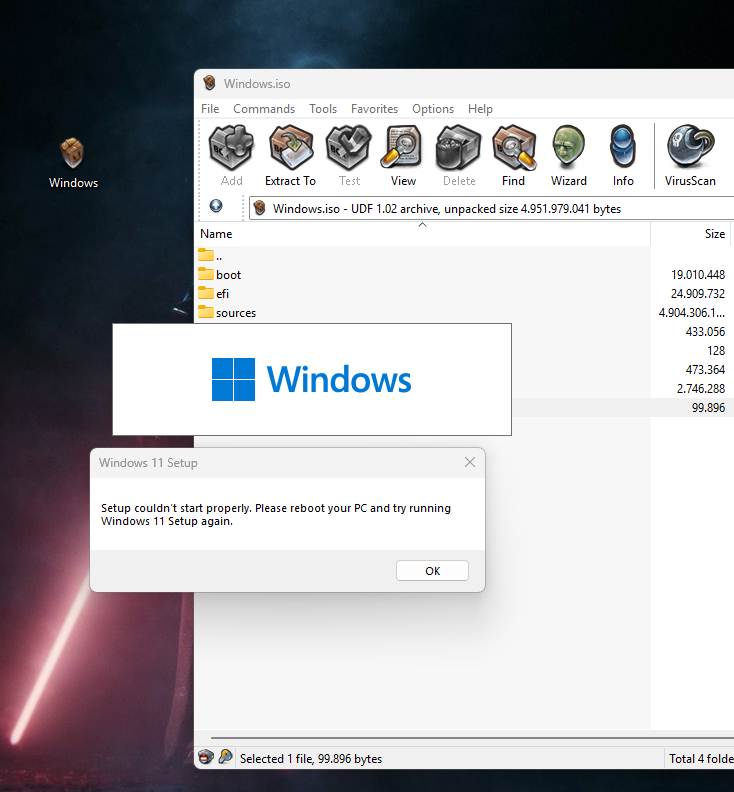Sort by the Size column header
The width and height of the screenshot is (734, 792).
(x=692, y=234)
